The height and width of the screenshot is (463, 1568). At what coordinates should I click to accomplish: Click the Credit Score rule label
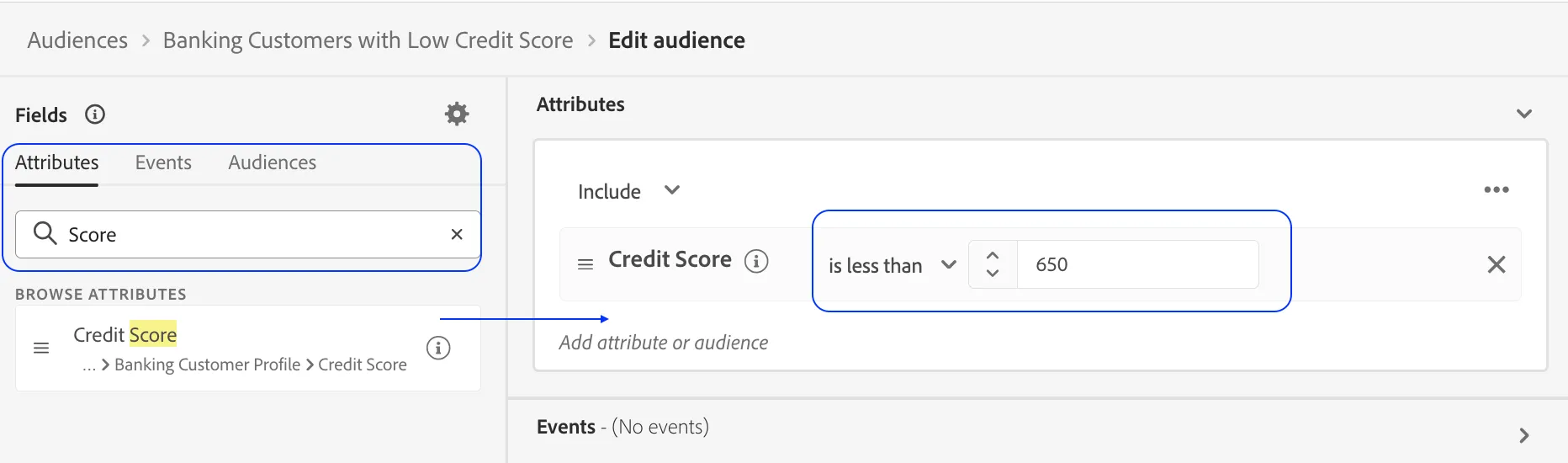(670, 259)
